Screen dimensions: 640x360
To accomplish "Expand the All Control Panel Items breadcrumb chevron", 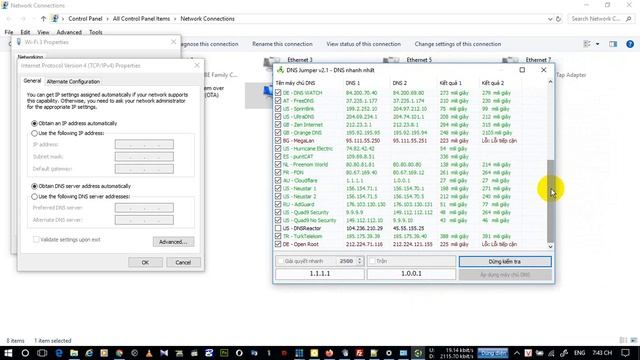I will click(x=175, y=19).
